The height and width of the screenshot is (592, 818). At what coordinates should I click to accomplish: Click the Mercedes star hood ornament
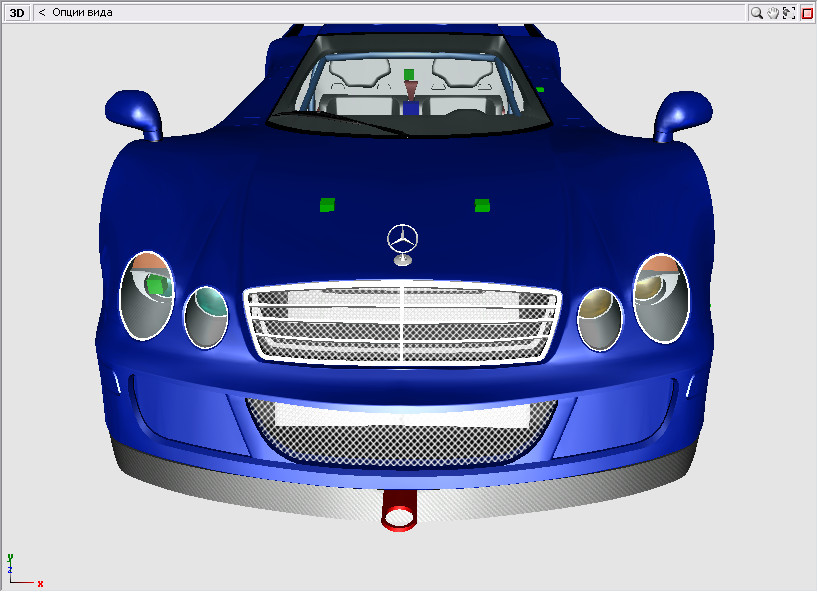pos(402,245)
